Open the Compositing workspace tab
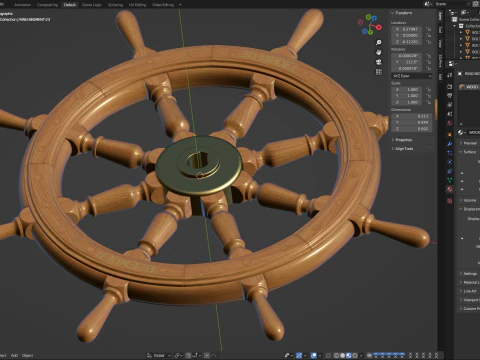480x360 pixels. pyautogui.click(x=47, y=5)
